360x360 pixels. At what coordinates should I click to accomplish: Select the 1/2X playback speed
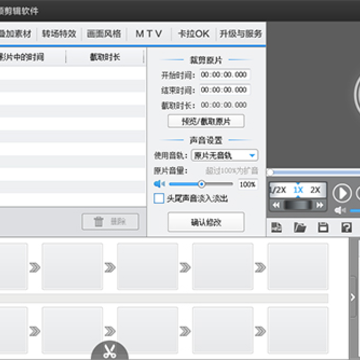pyautogui.click(x=278, y=190)
